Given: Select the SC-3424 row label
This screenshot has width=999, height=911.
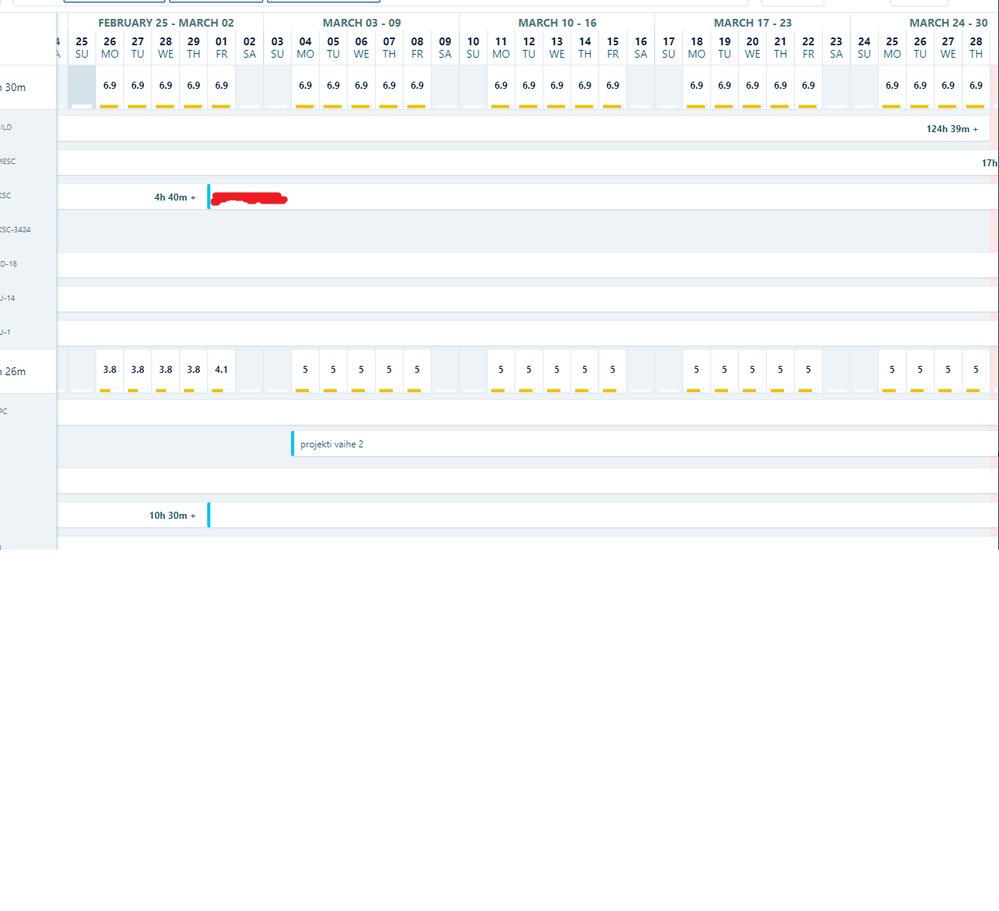Looking at the screenshot, I should point(15,229).
